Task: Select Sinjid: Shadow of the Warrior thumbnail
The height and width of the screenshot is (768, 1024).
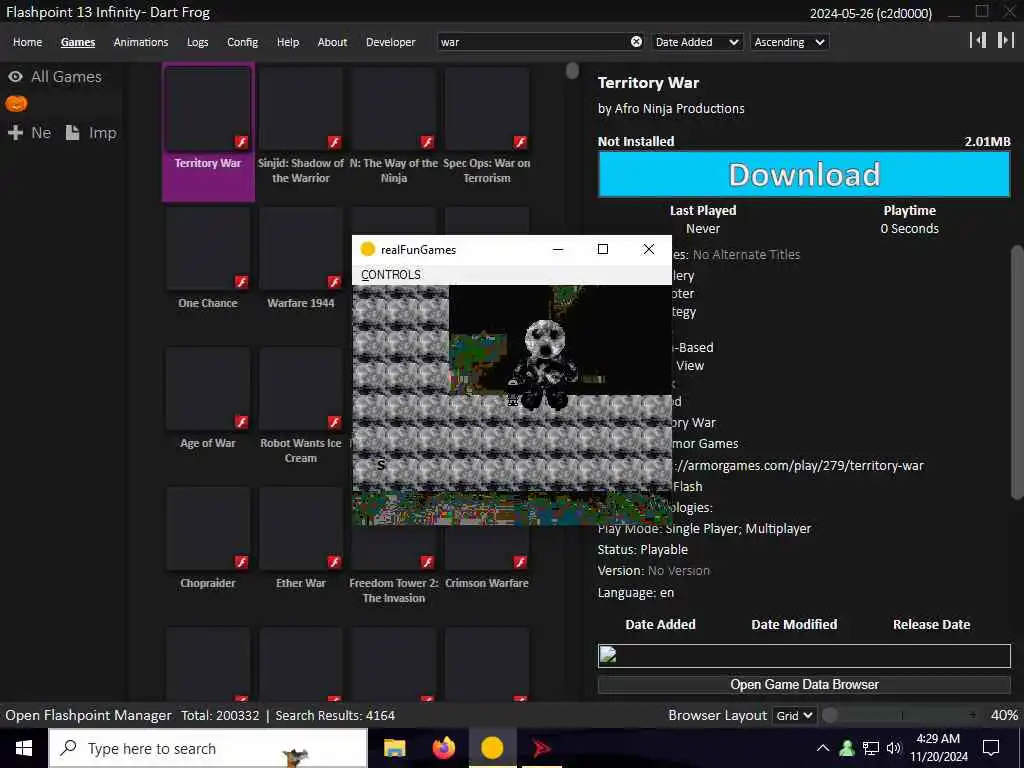Action: [x=300, y=109]
